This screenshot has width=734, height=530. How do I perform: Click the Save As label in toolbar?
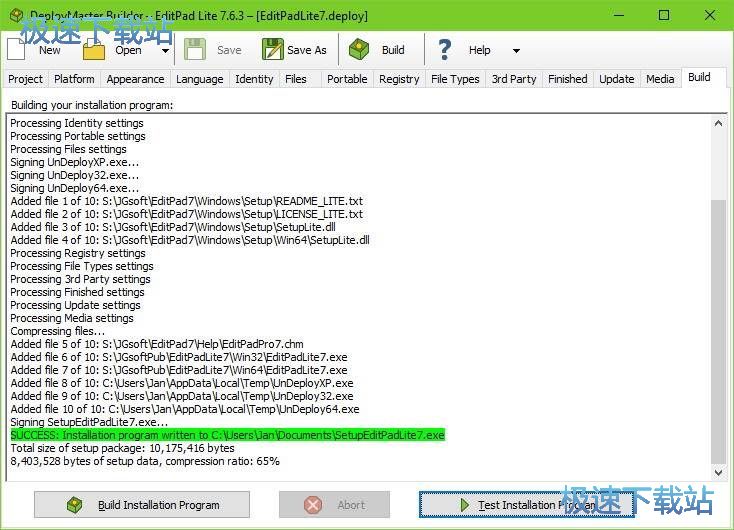pyautogui.click(x=307, y=50)
